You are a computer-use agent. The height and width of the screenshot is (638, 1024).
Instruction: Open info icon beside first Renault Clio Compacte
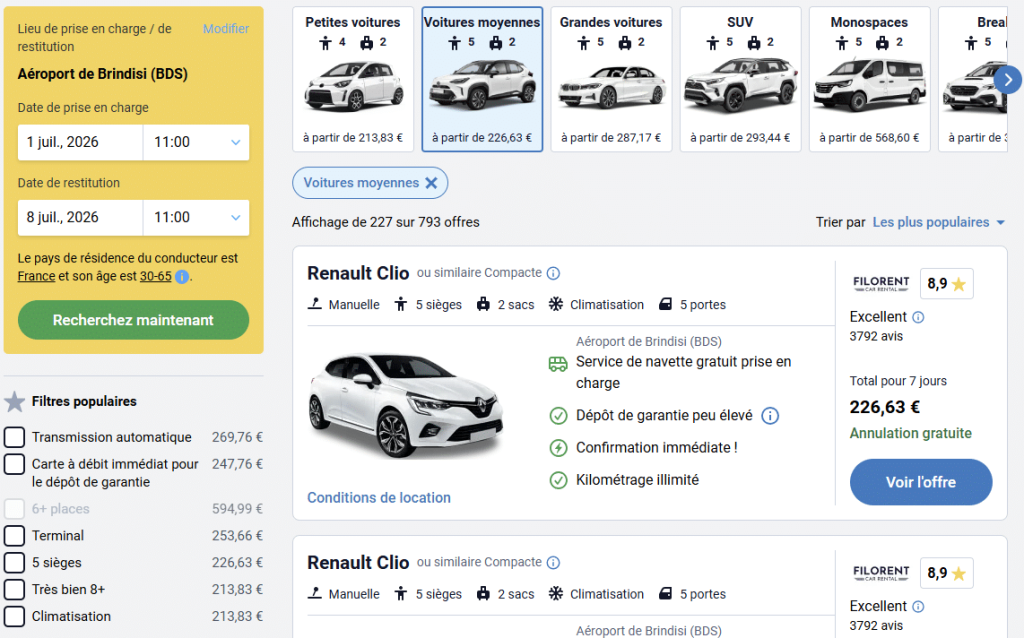pos(553,273)
